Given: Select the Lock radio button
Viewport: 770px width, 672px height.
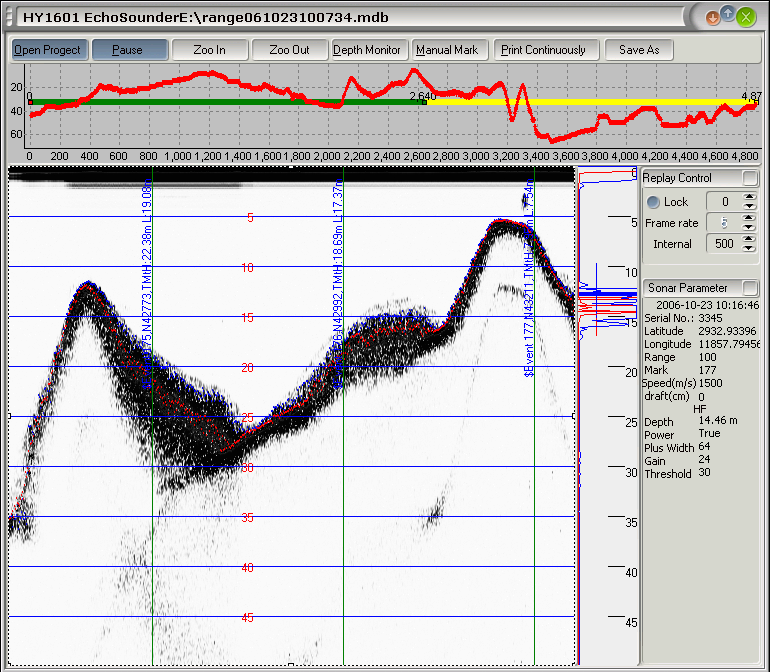Looking at the screenshot, I should [653, 202].
